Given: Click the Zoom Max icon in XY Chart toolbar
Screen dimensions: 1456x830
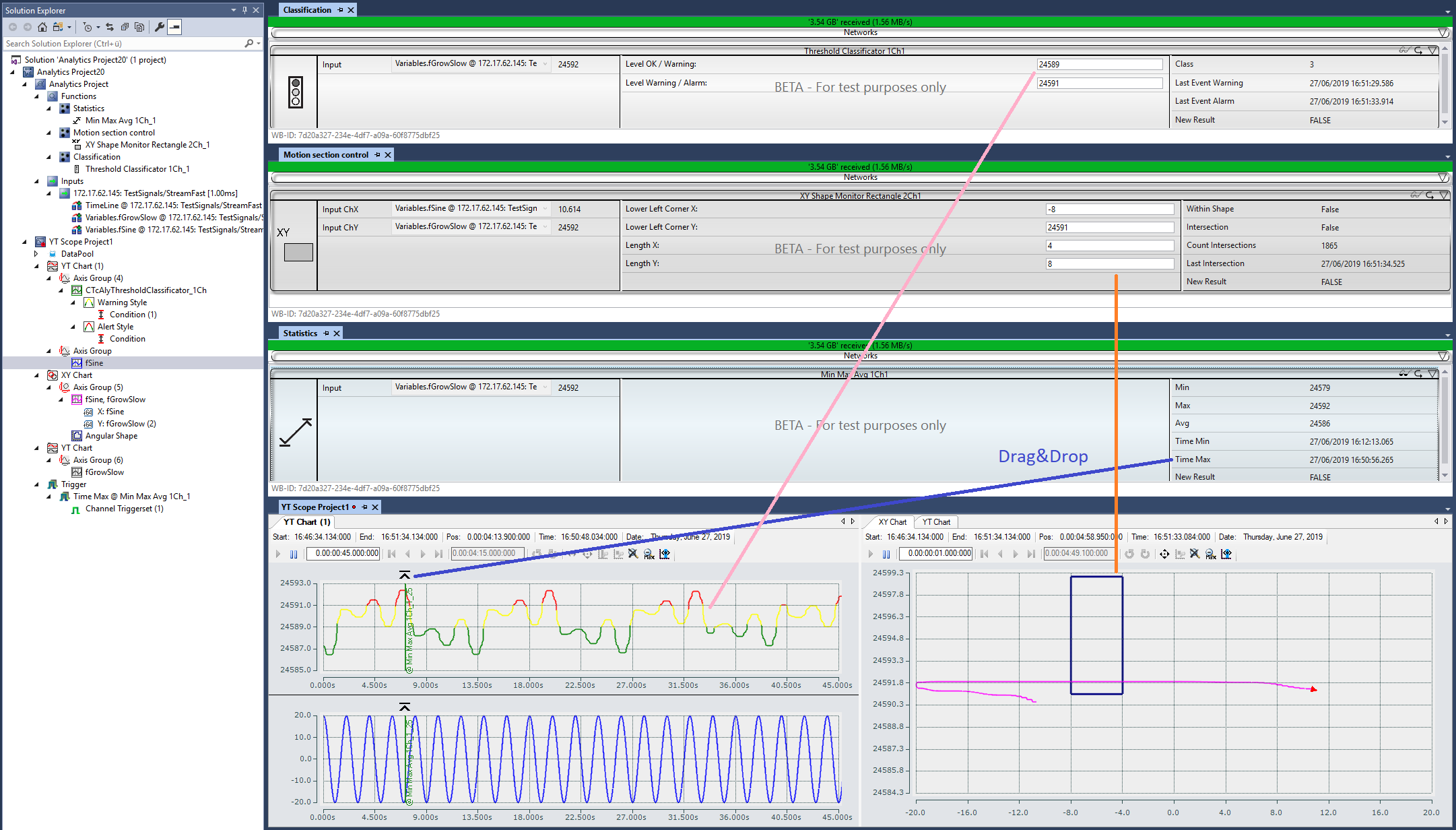Looking at the screenshot, I should [1210, 554].
